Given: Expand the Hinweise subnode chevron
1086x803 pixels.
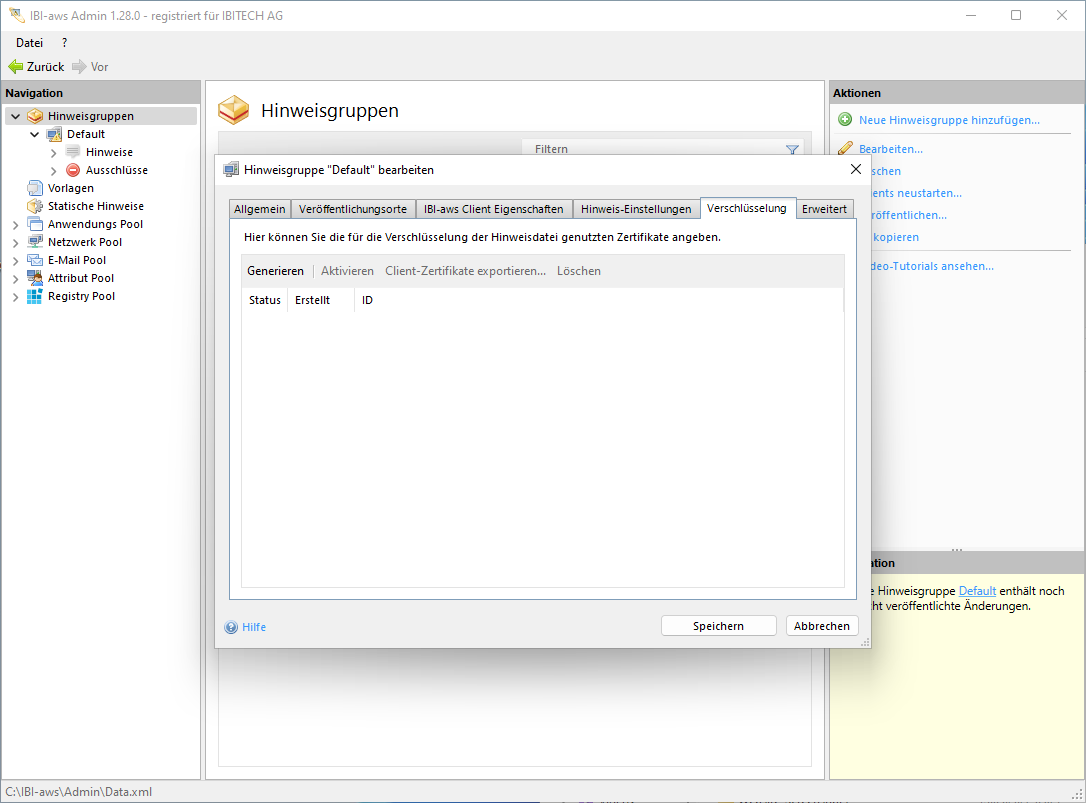Looking at the screenshot, I should [x=53, y=152].
